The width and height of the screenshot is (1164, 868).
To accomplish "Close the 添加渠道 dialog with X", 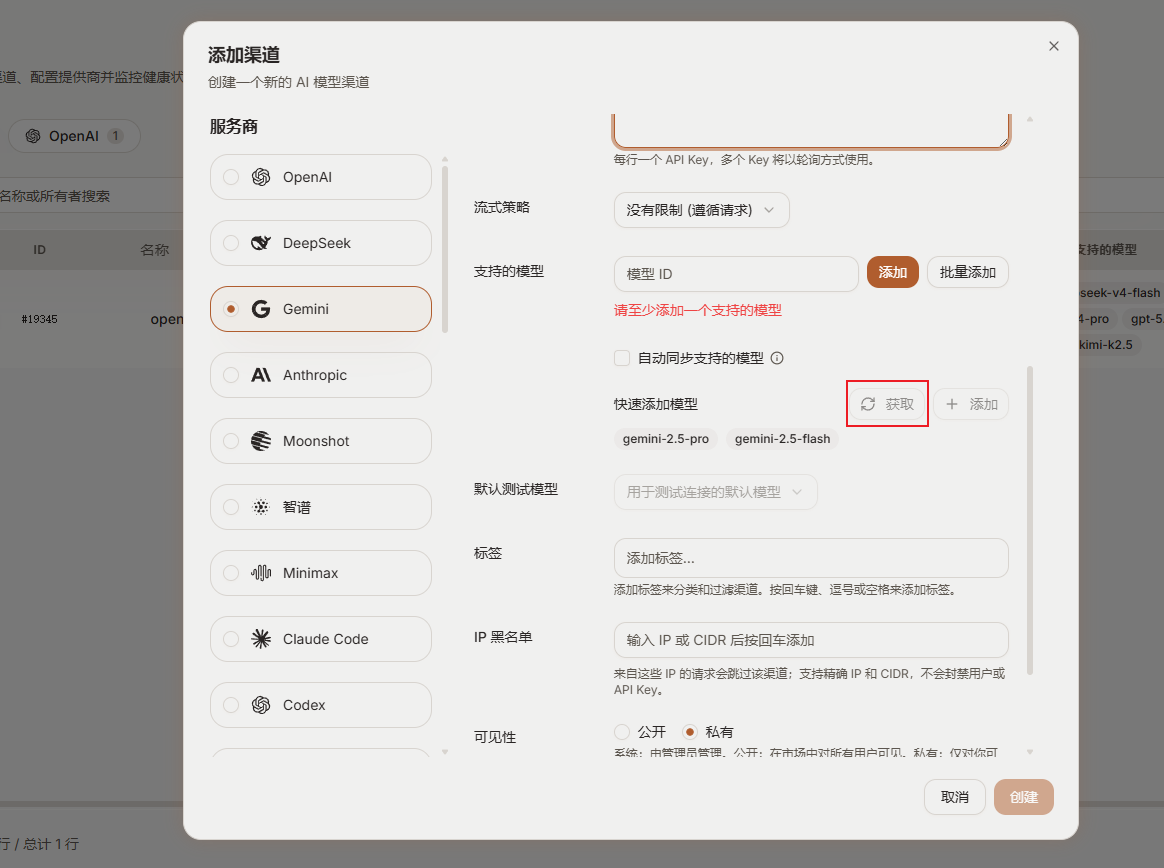I will (x=1053, y=46).
